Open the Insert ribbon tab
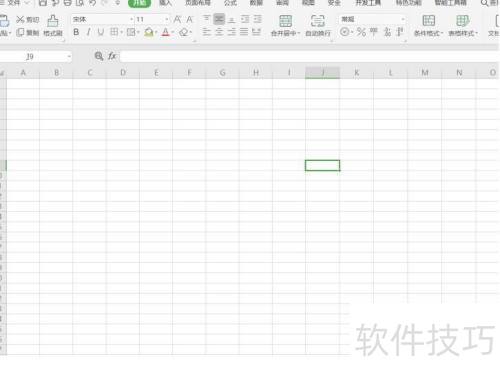Screen dimensions: 500x377 (x=165, y=3)
